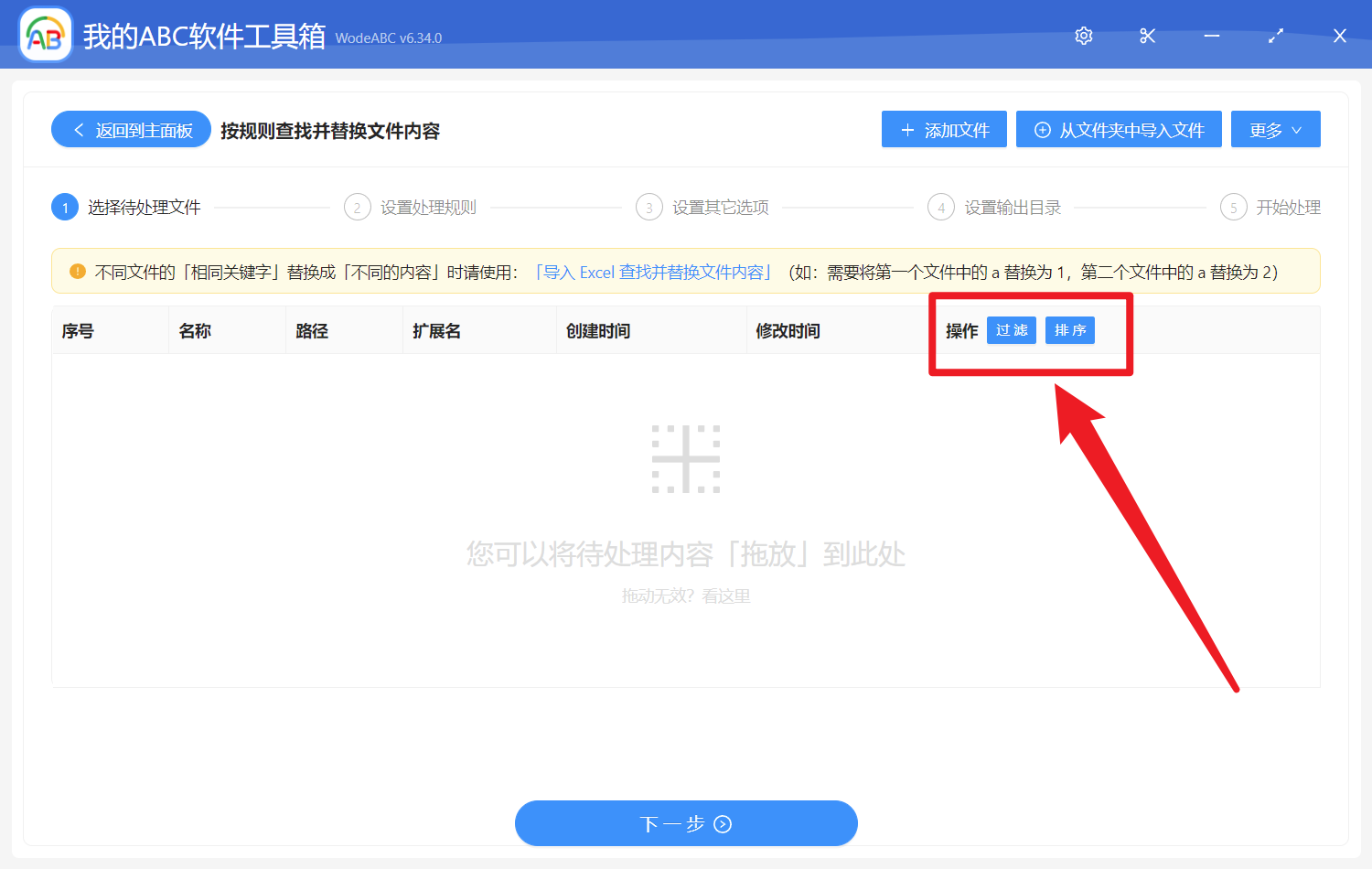Viewport: 1372px width, 869px height.
Task: Import files from folder (从文件夹中导入文件)
Action: pos(1119,130)
